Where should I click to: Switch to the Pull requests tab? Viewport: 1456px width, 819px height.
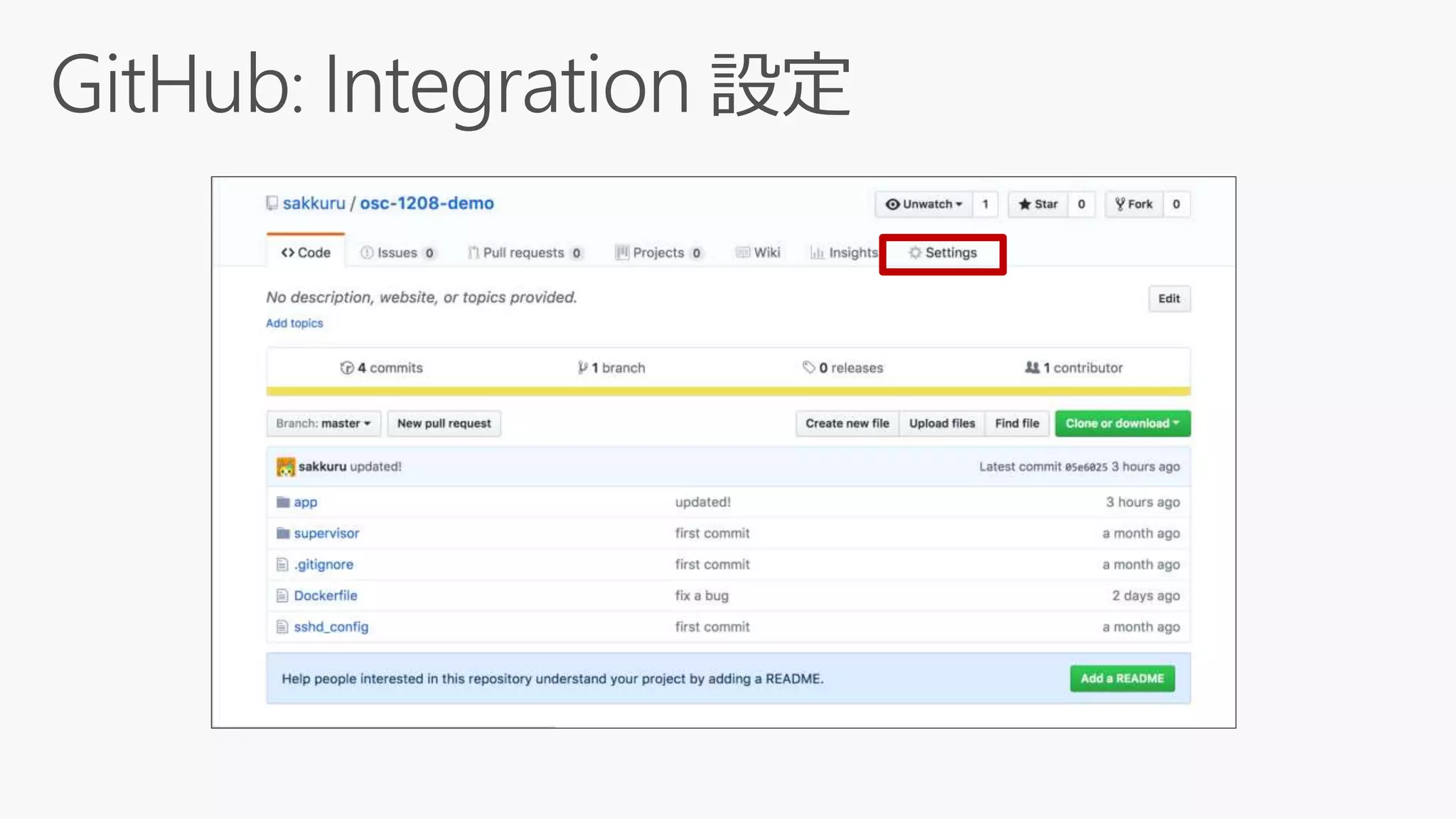[524, 253]
